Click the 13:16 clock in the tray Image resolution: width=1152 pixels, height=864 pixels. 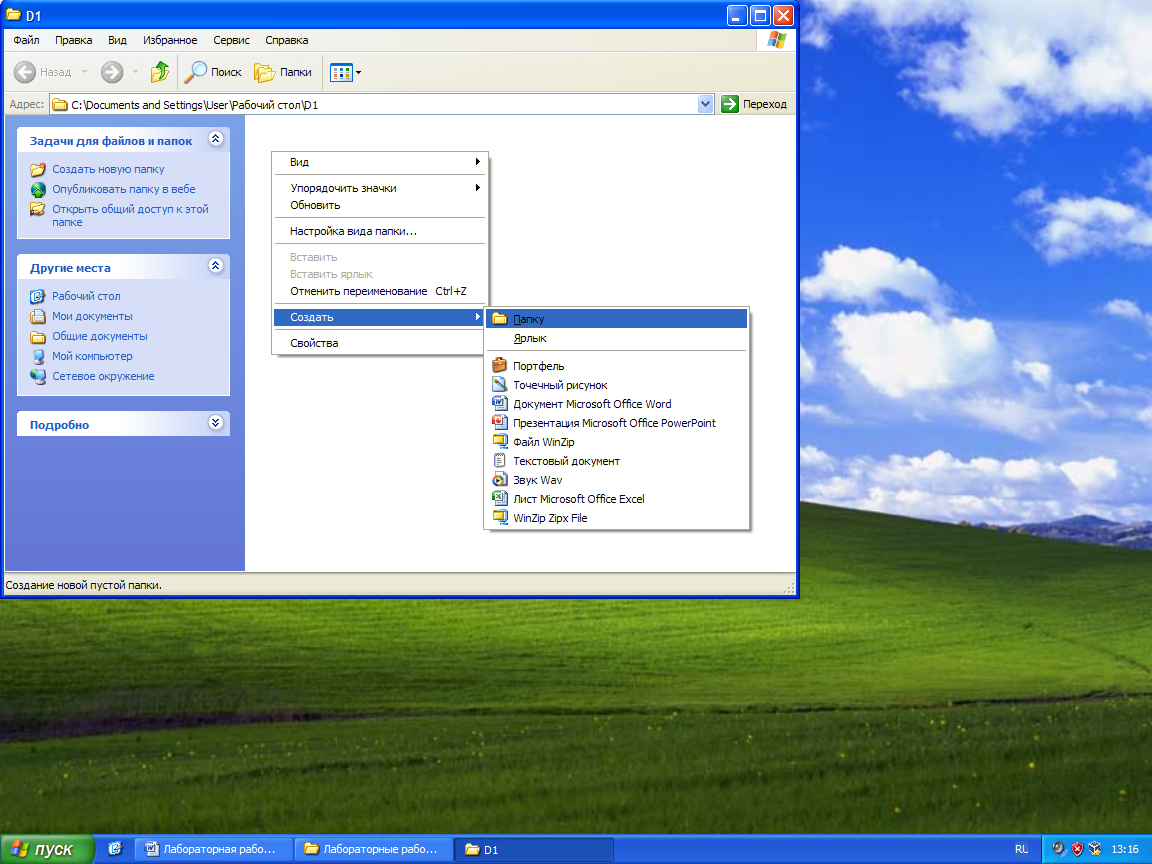click(1125, 849)
